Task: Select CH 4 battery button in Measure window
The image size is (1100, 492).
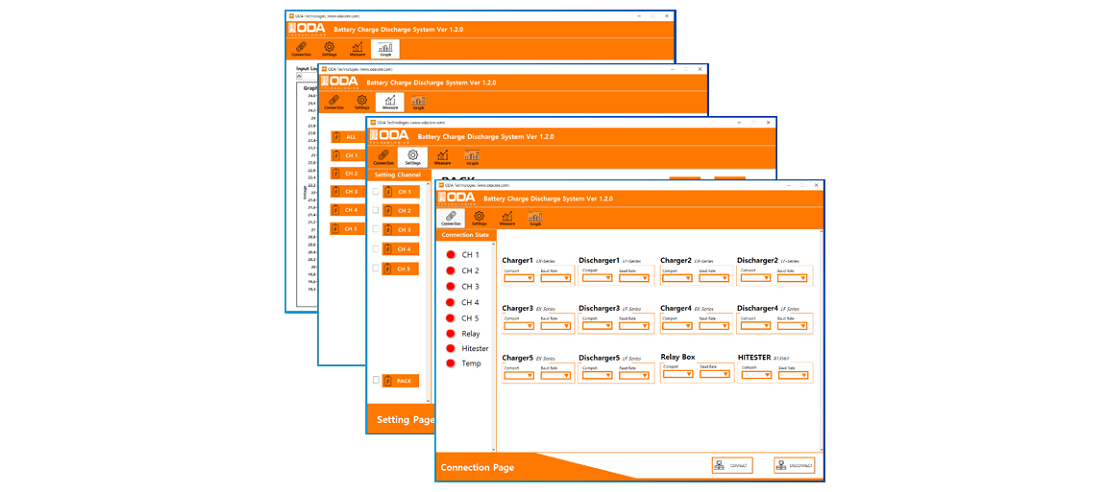Action: coord(347,210)
